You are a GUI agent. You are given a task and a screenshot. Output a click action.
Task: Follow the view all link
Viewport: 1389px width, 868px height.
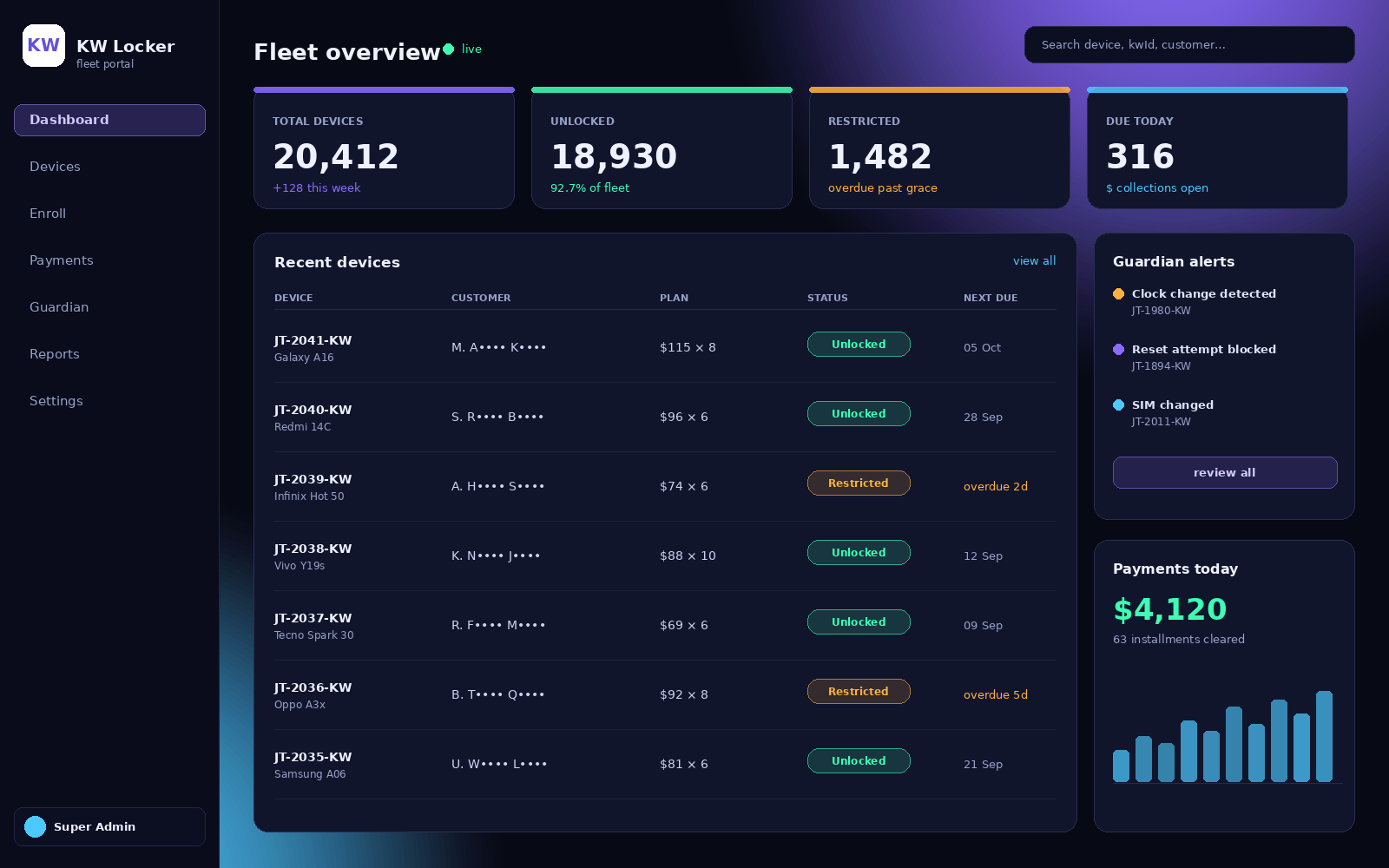coord(1035,260)
